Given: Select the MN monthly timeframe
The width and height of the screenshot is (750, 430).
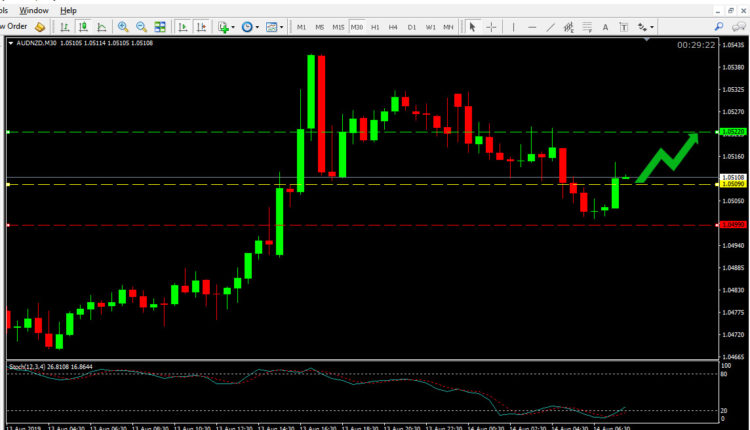Looking at the screenshot, I should [x=448, y=27].
